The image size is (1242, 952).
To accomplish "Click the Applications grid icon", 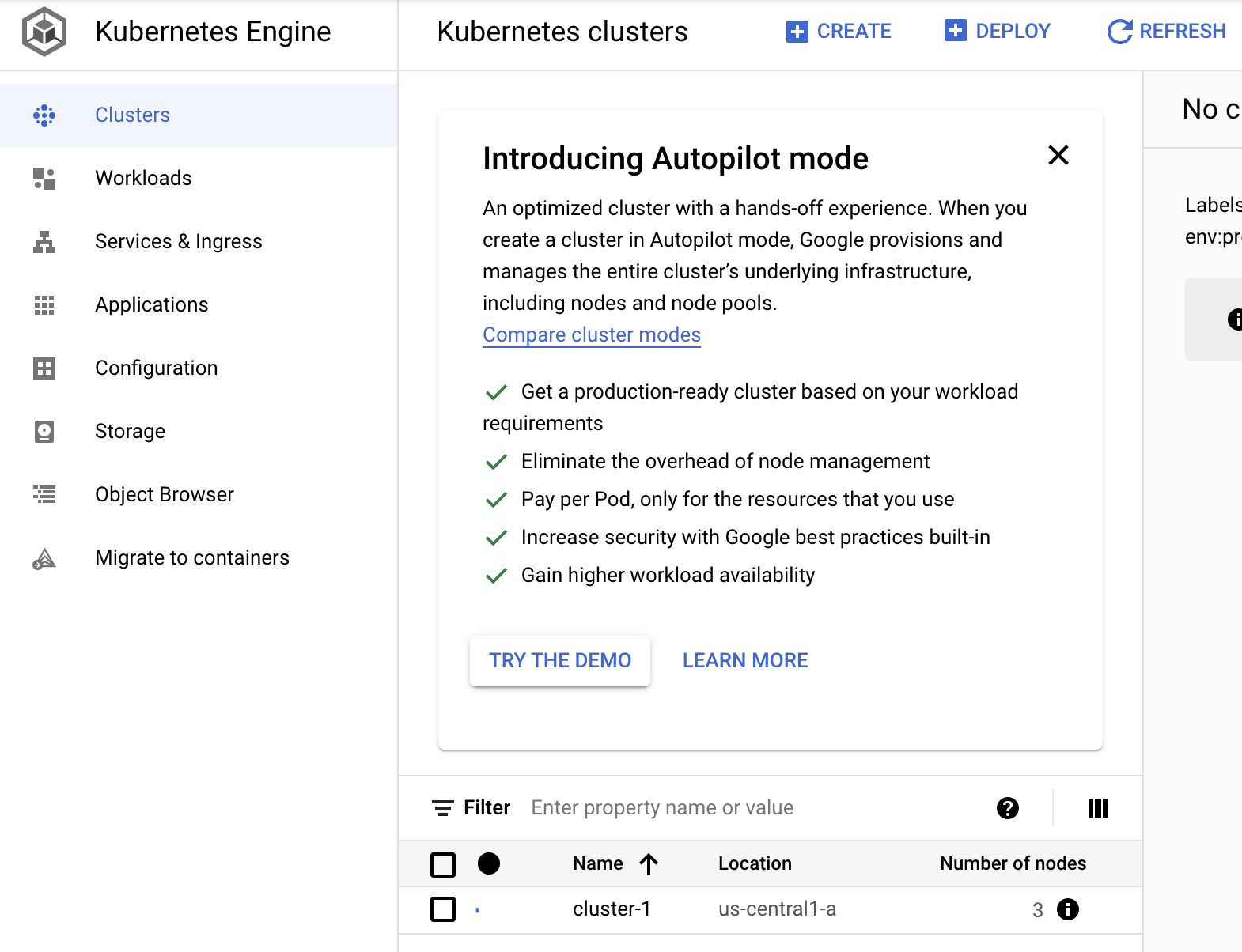I will click(44, 305).
